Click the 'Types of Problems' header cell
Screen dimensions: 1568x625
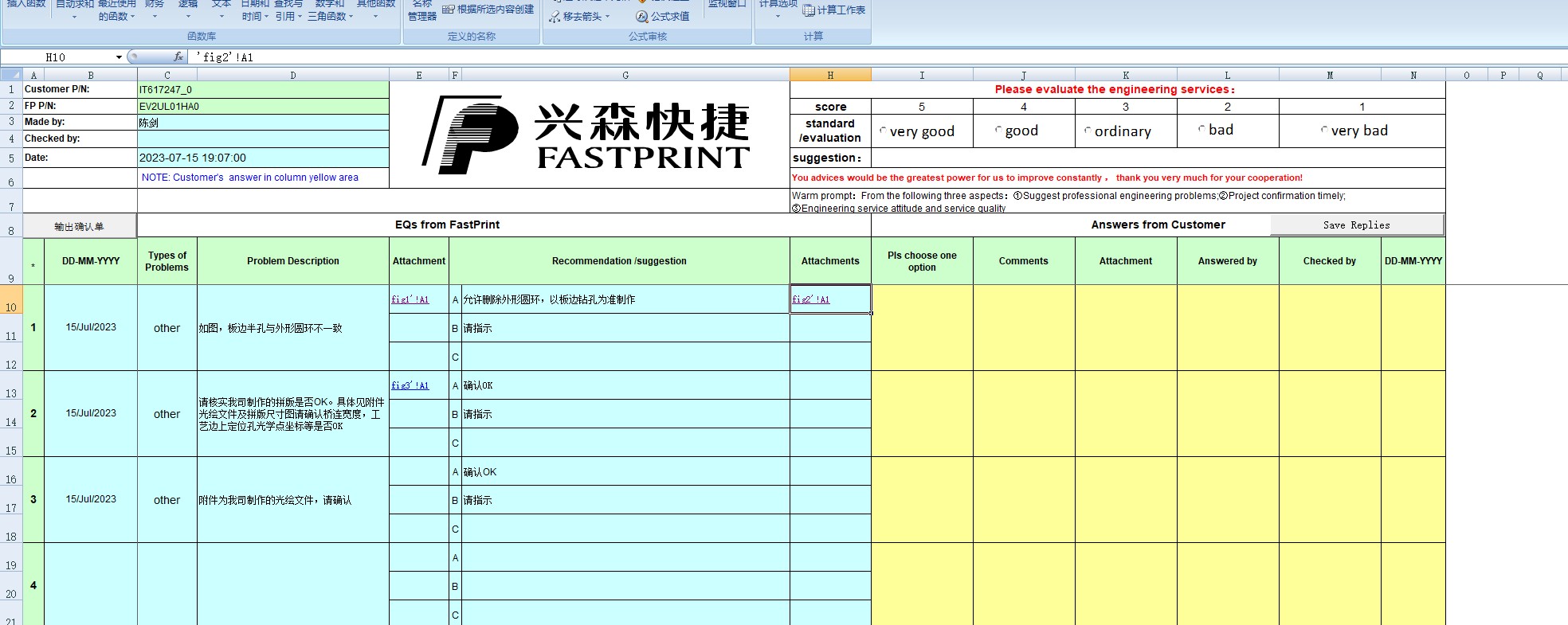(x=167, y=261)
